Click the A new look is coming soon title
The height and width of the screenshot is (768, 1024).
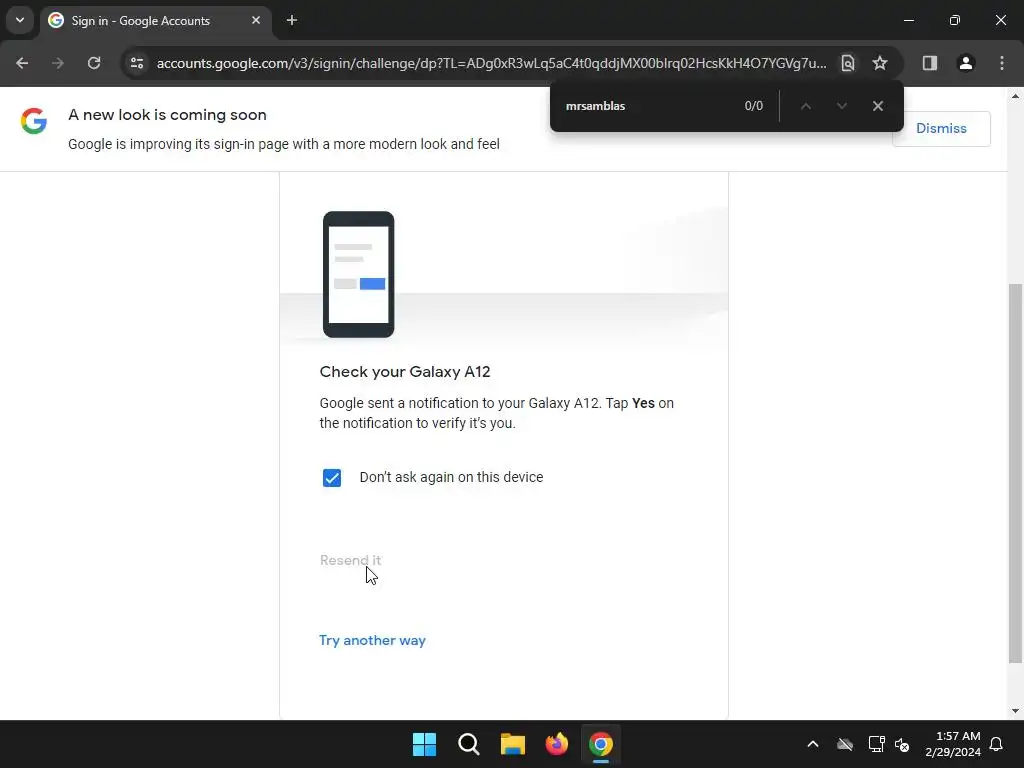[x=167, y=115]
